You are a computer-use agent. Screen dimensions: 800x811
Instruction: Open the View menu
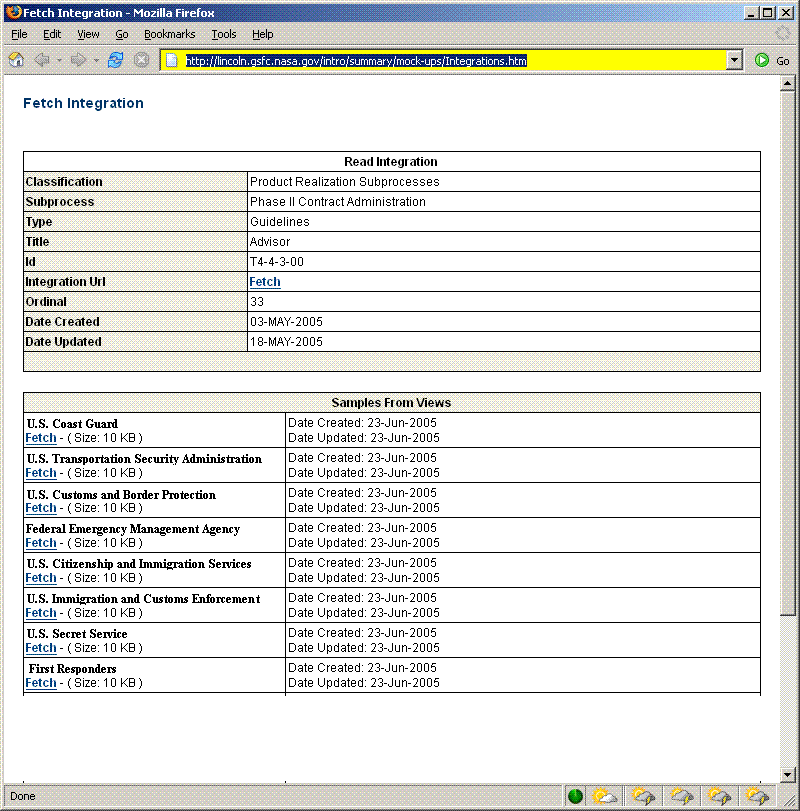coord(88,34)
